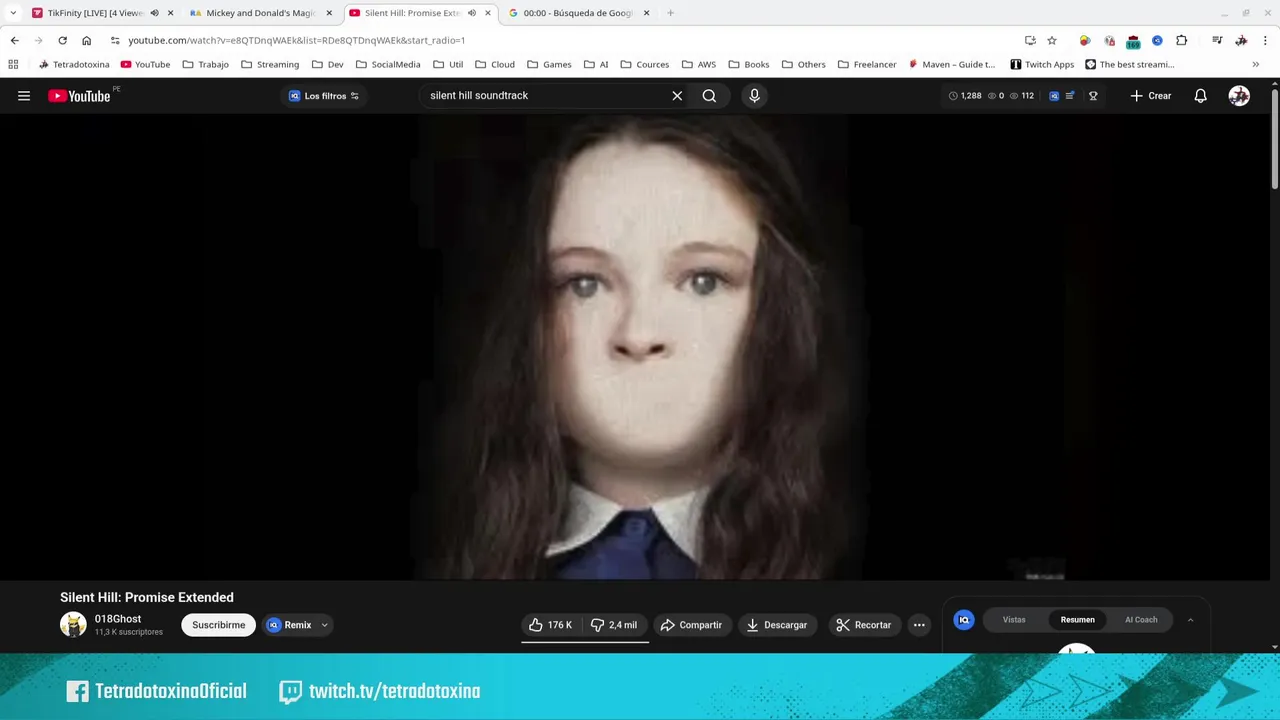Viewport: 1280px width, 720px height.
Task: Open YouTube notifications bell
Action: point(1200,96)
